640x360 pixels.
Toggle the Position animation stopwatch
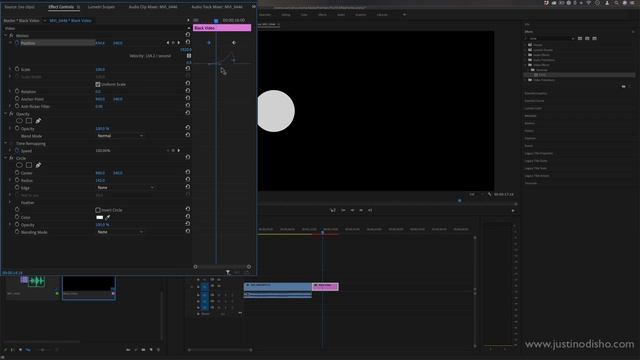coord(17,43)
